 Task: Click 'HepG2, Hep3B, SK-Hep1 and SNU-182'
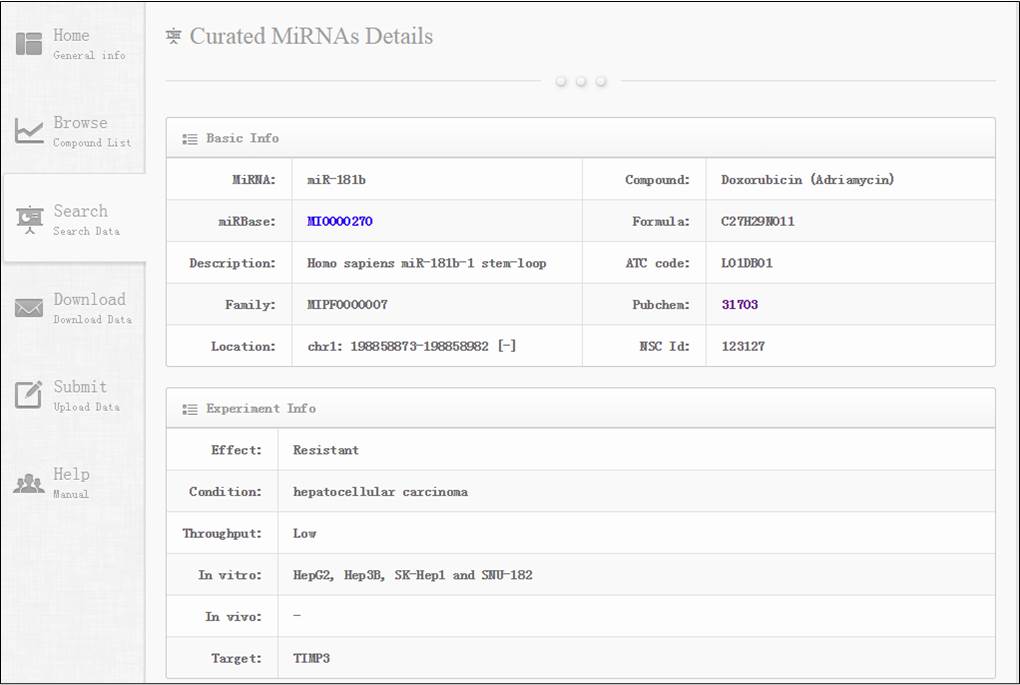(x=412, y=575)
